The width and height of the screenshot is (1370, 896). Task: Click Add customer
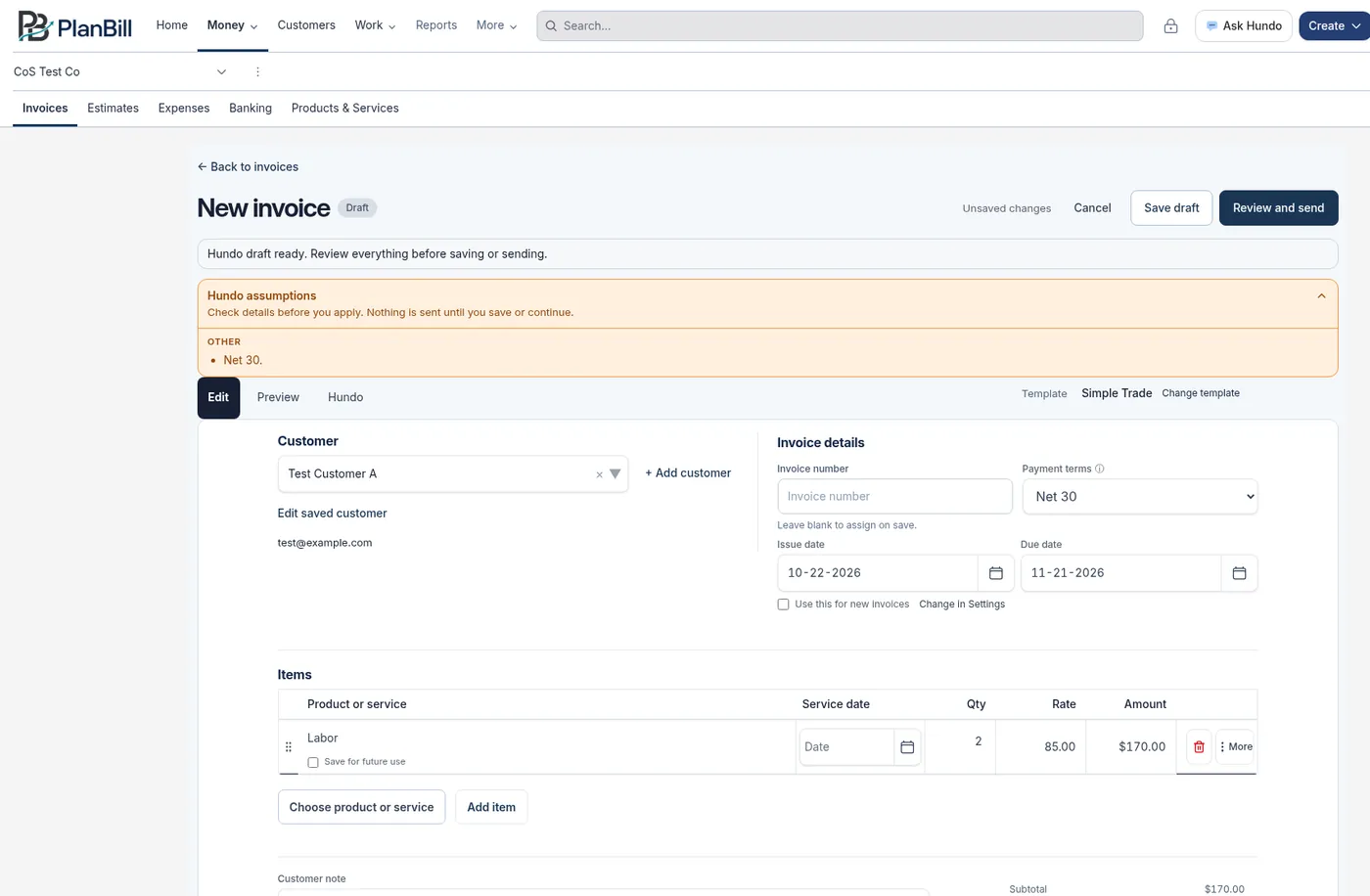click(688, 473)
